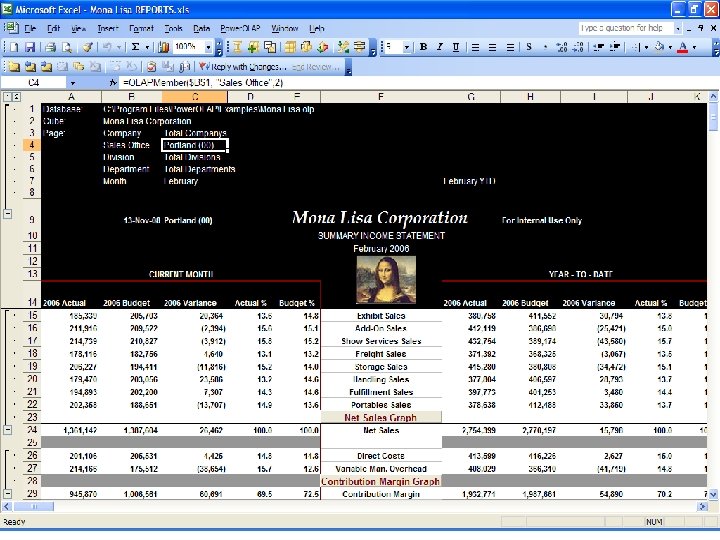This screenshot has width=720, height=540.
Task: Click the Increase Decimal icon
Action: [562, 47]
